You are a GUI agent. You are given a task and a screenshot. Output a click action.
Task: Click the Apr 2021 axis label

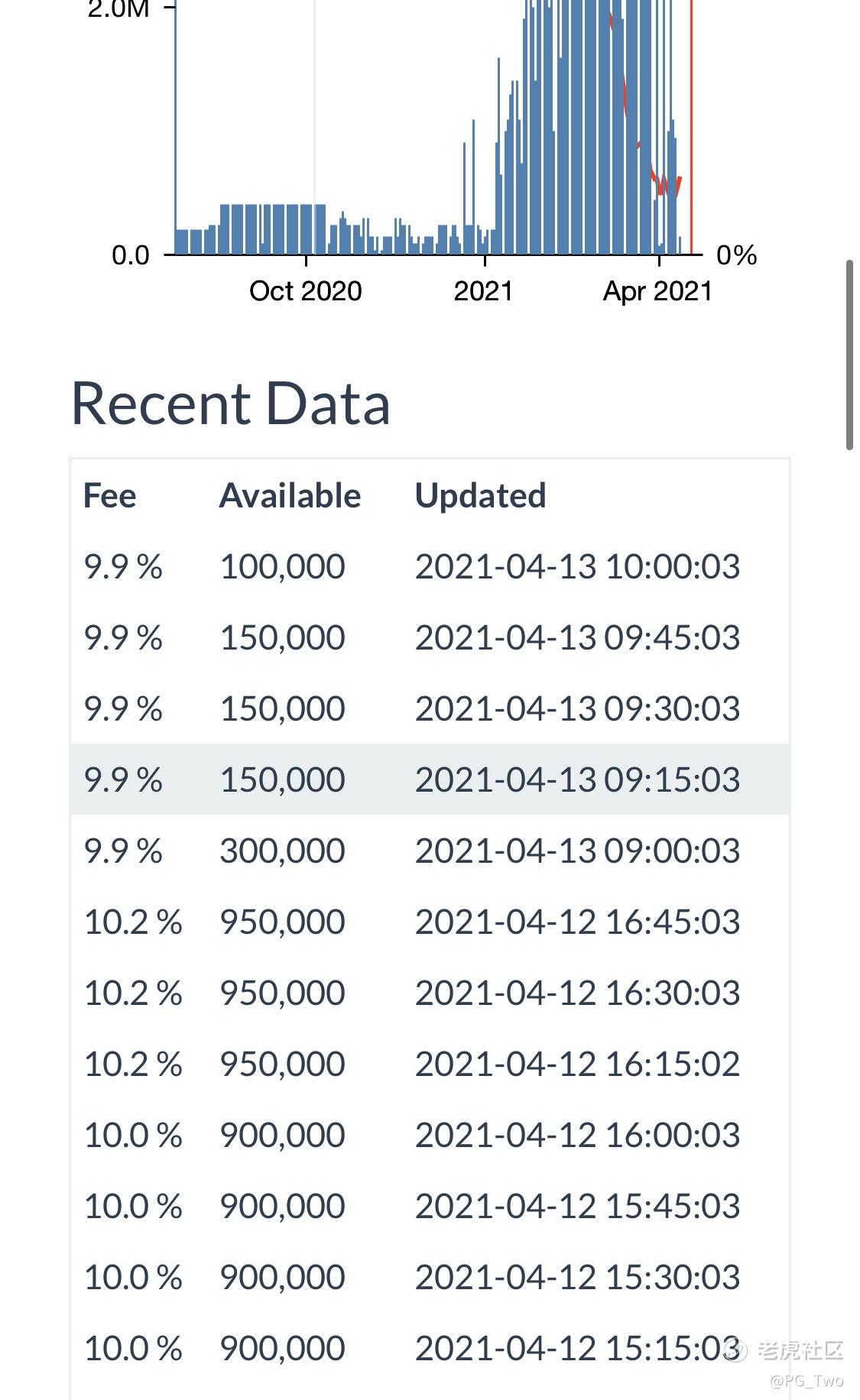click(x=657, y=291)
